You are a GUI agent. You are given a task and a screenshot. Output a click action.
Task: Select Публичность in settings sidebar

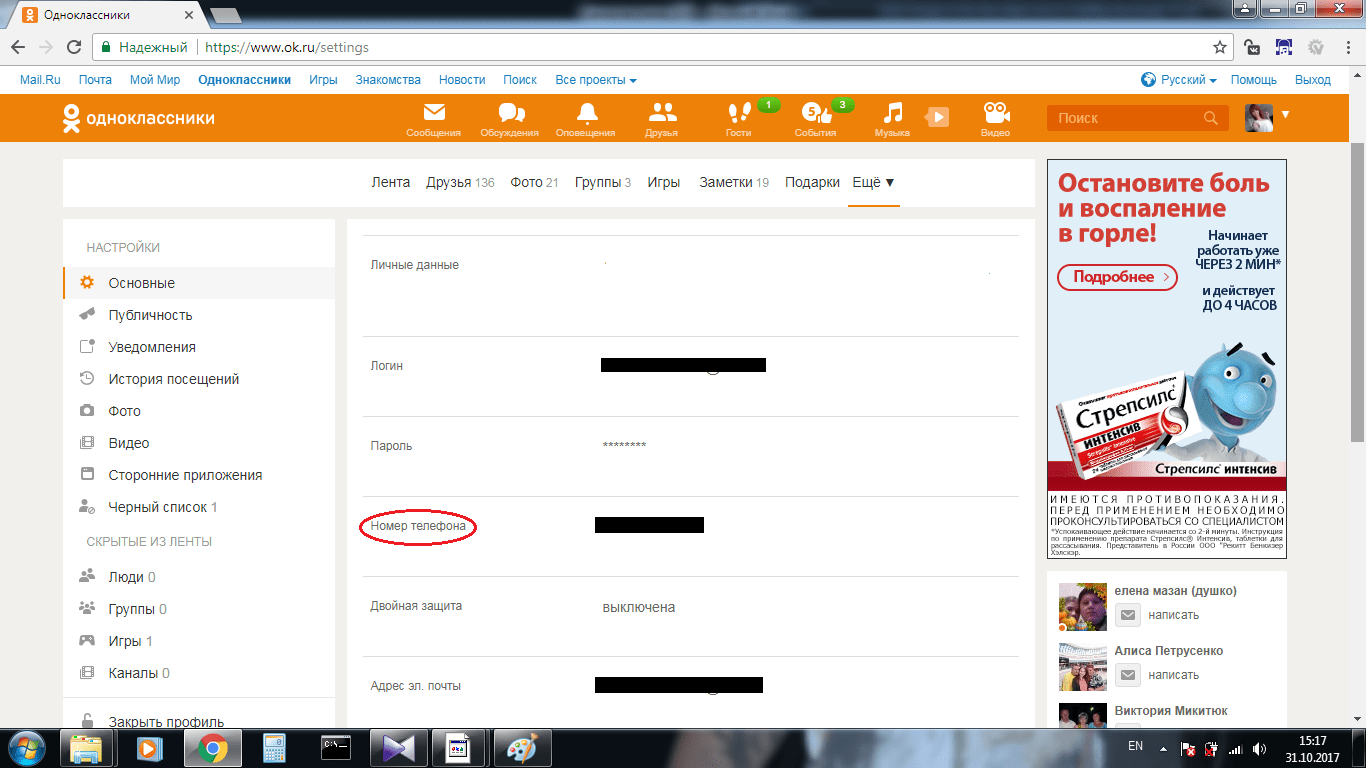click(x=199, y=315)
